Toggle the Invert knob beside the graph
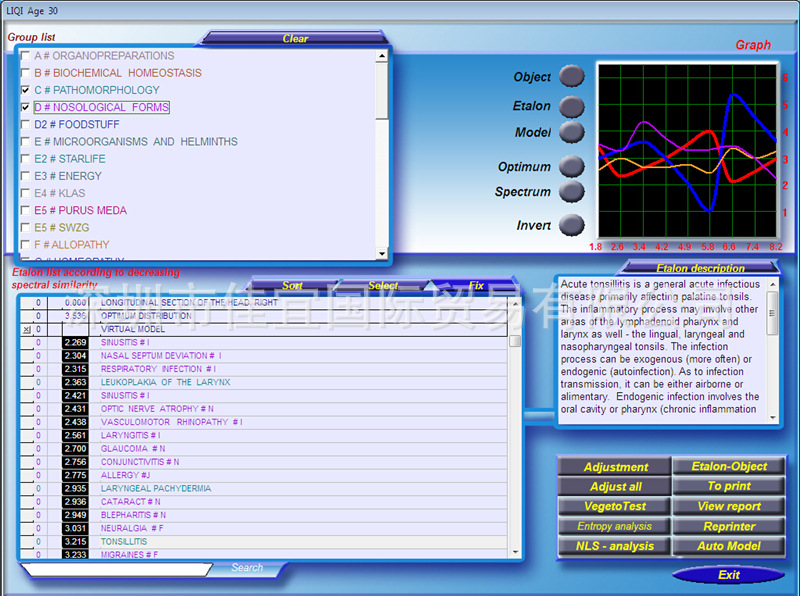The image size is (800, 596). [x=569, y=226]
